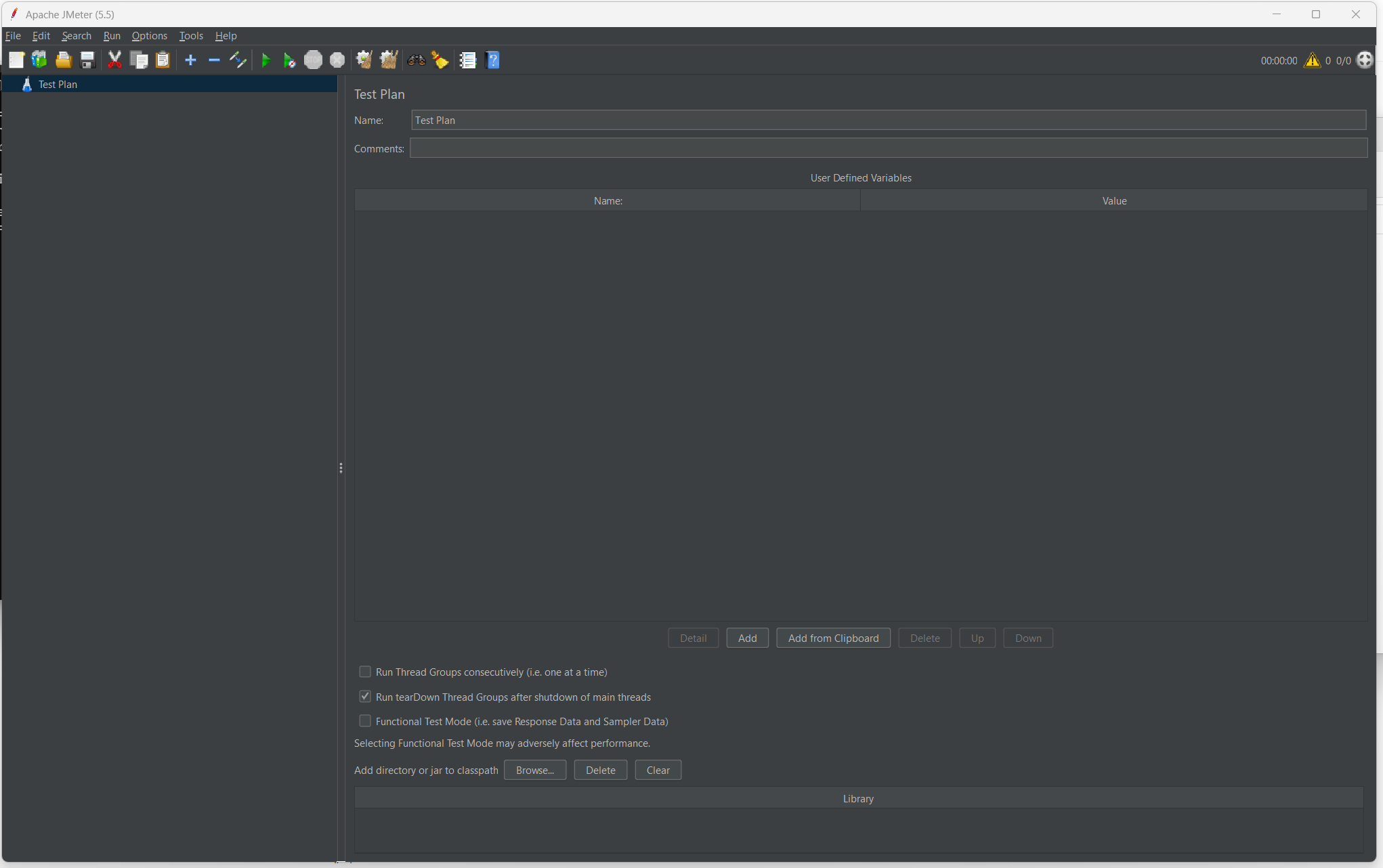Click the New test plan icon
The image size is (1383, 868).
[16, 60]
